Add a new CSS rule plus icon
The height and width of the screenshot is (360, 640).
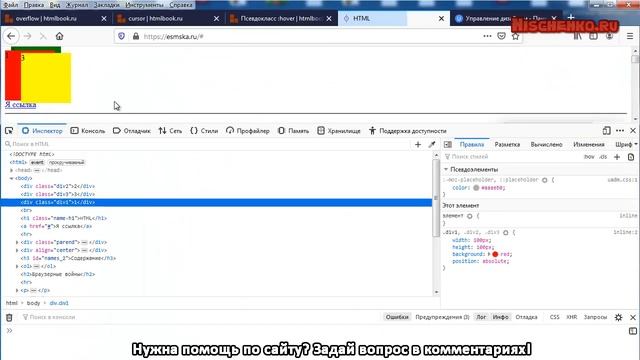point(617,157)
